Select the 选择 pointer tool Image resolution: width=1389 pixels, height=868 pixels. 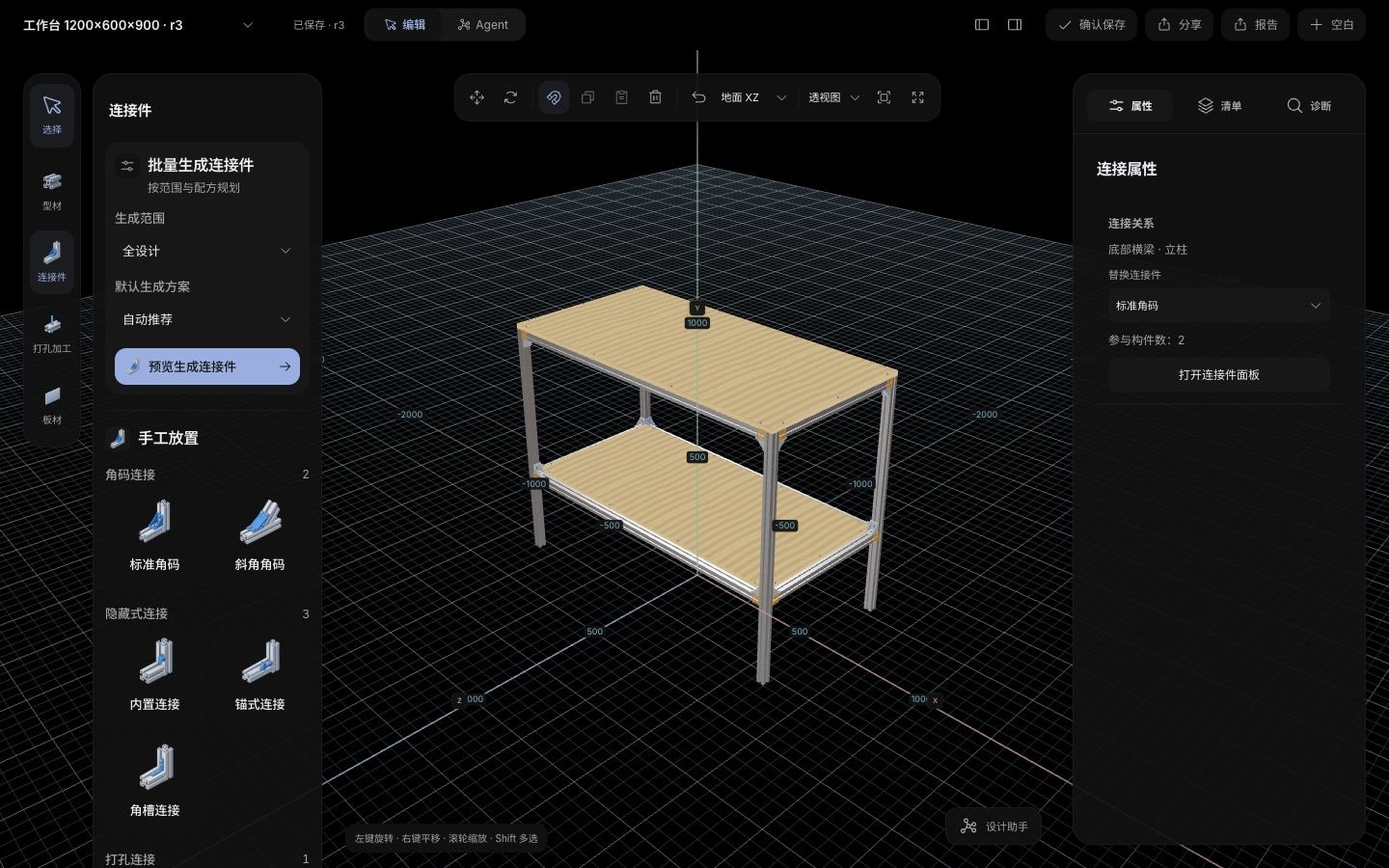(x=52, y=116)
